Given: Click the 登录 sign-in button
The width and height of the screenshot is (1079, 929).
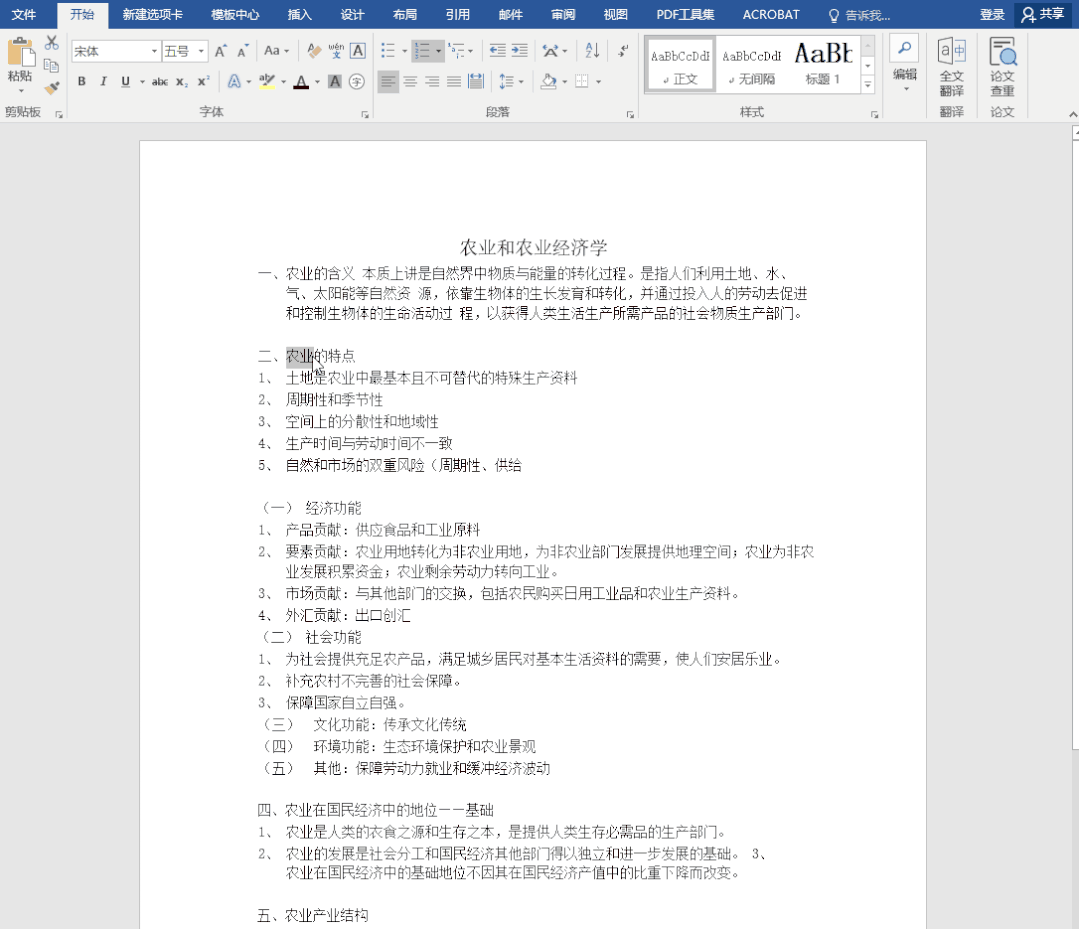Looking at the screenshot, I should pyautogui.click(x=992, y=14).
